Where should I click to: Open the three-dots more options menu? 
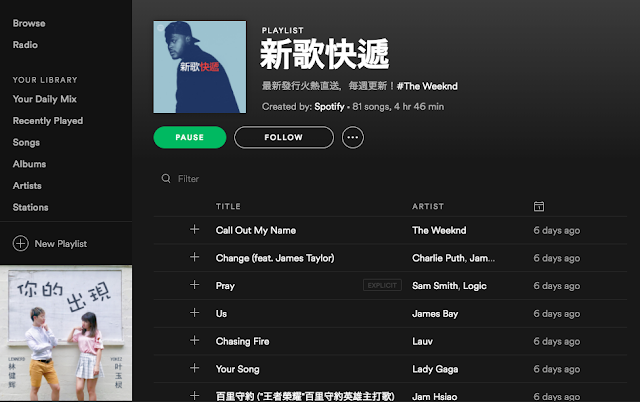pos(353,138)
